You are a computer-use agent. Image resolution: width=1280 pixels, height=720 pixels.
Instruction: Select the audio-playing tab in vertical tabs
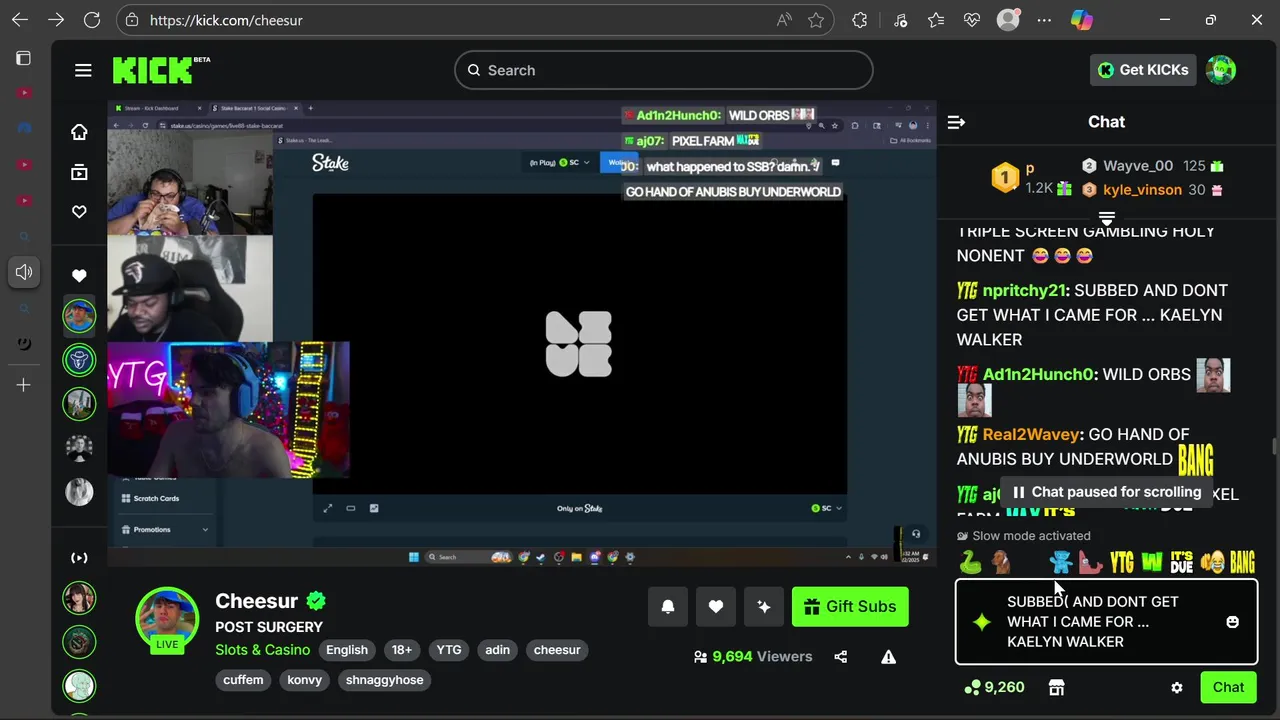coord(24,272)
